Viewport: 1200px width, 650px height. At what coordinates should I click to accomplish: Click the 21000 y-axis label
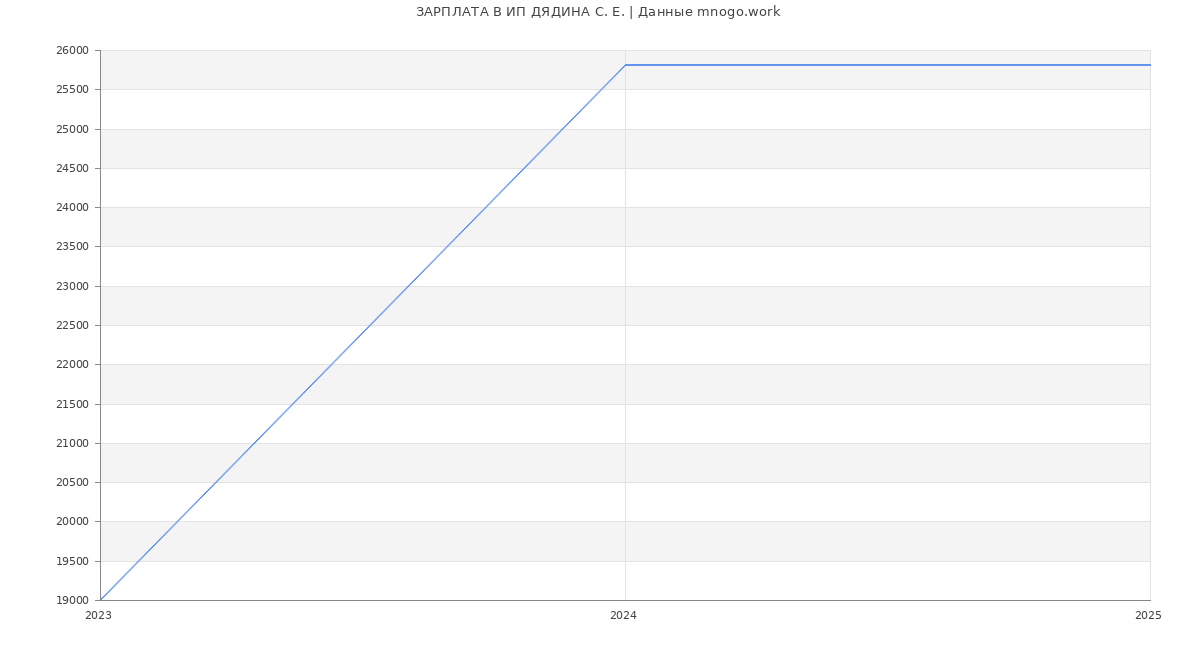[x=72, y=444]
